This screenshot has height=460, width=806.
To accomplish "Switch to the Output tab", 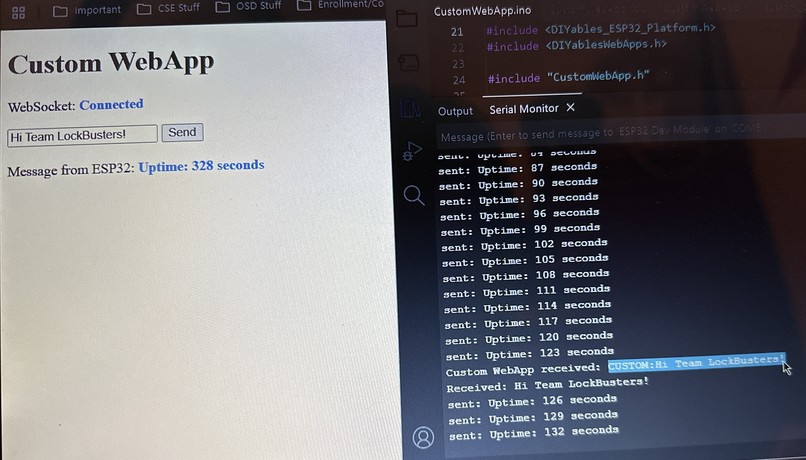I will coord(455,111).
